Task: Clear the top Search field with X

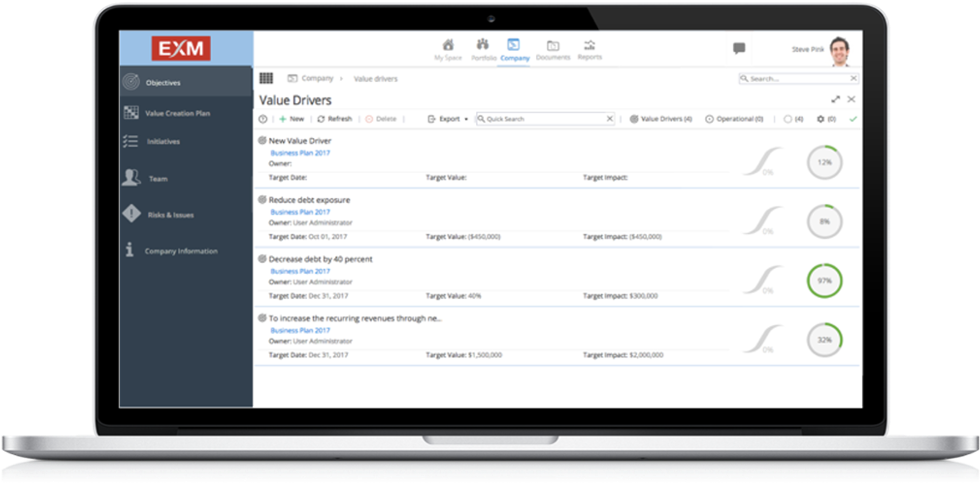Action: (853, 79)
